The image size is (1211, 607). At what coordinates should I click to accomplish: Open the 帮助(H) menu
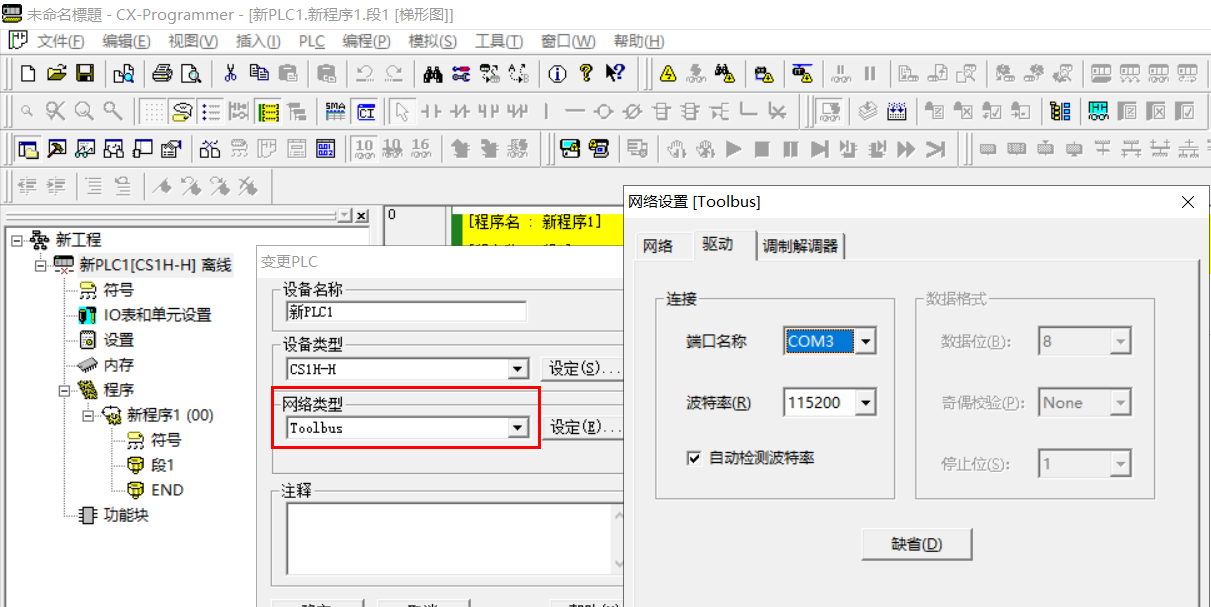coord(639,41)
